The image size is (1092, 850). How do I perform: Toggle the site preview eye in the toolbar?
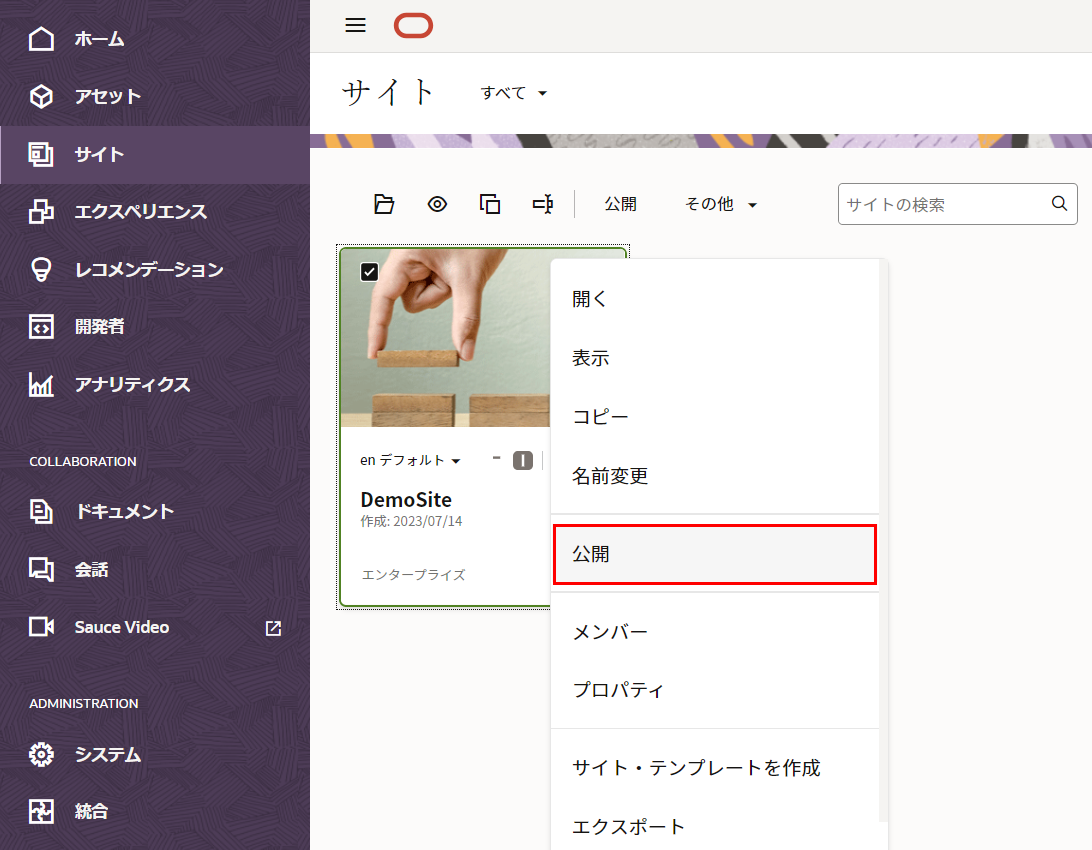437,203
